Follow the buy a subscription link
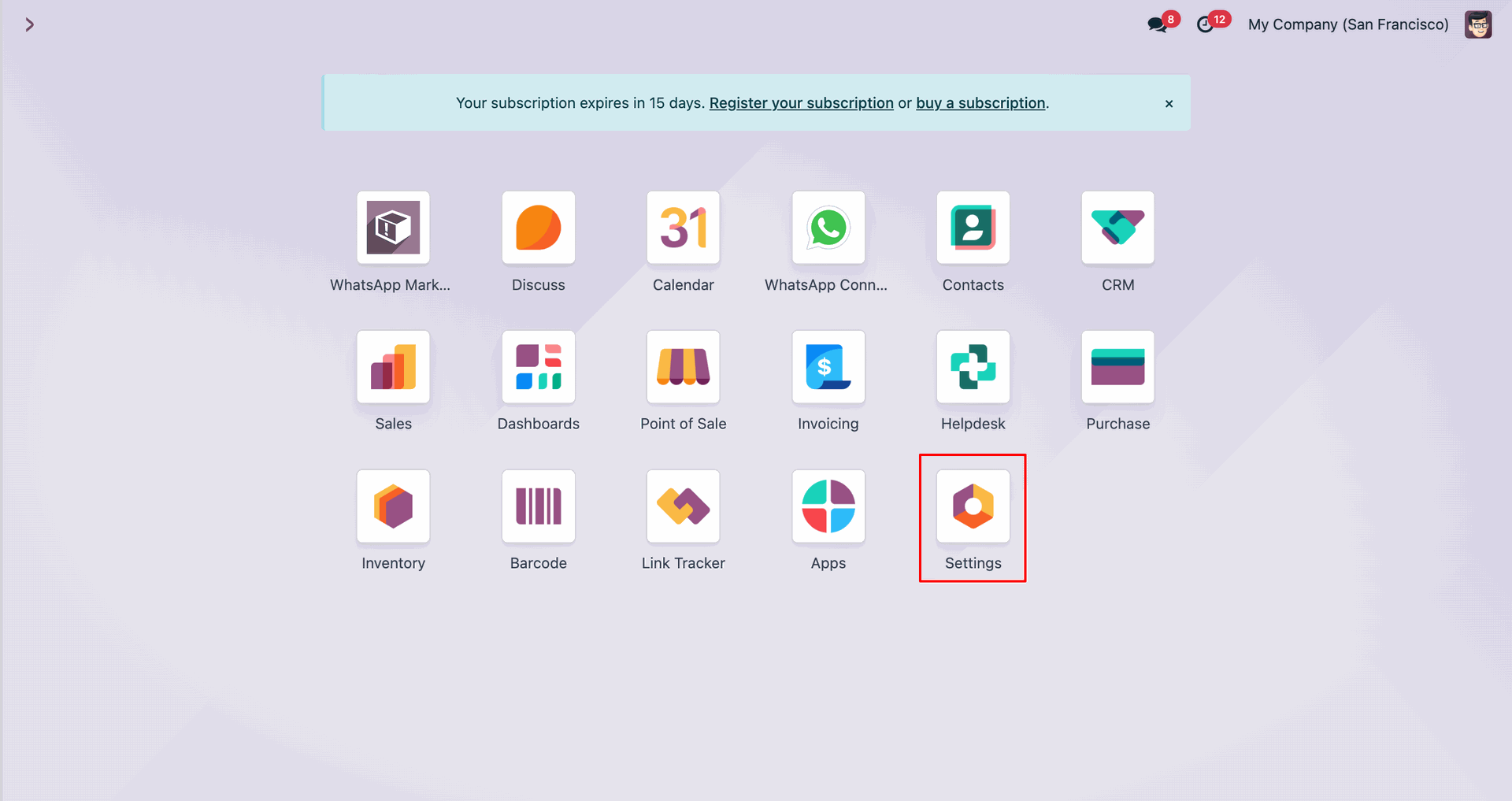 980,103
